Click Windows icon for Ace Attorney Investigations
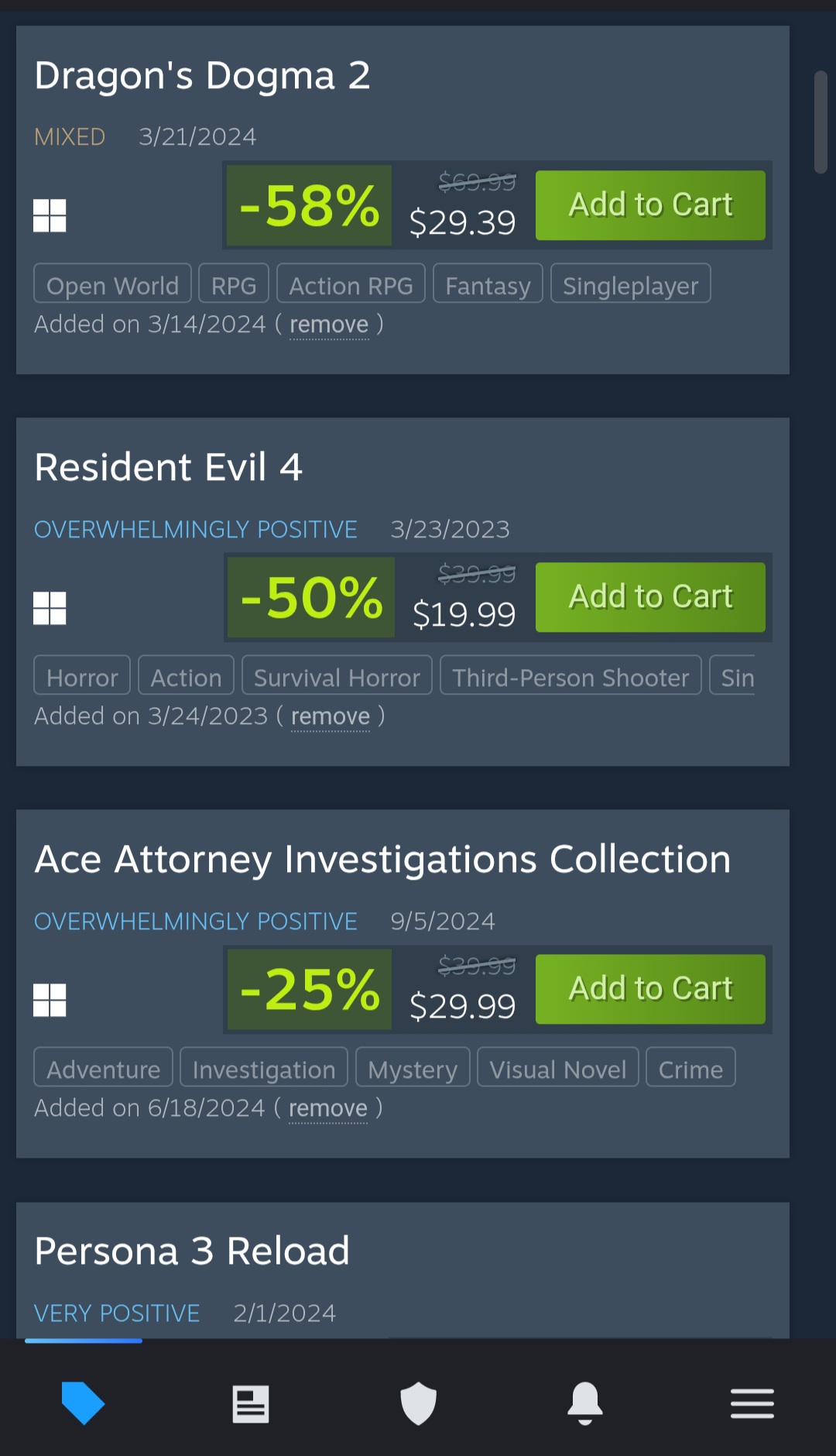The image size is (836, 1456). click(50, 1000)
